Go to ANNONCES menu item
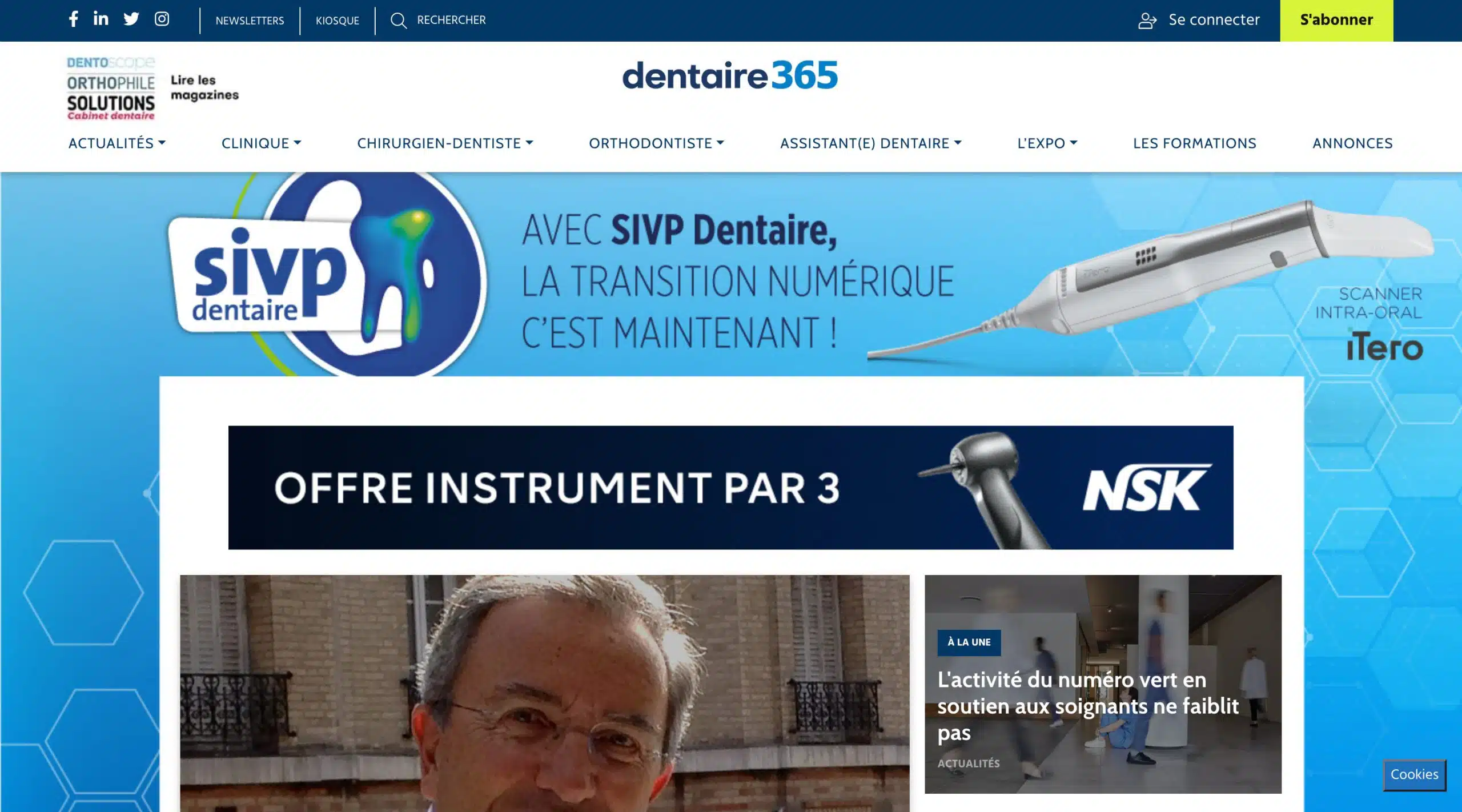The image size is (1462, 812). click(x=1352, y=143)
